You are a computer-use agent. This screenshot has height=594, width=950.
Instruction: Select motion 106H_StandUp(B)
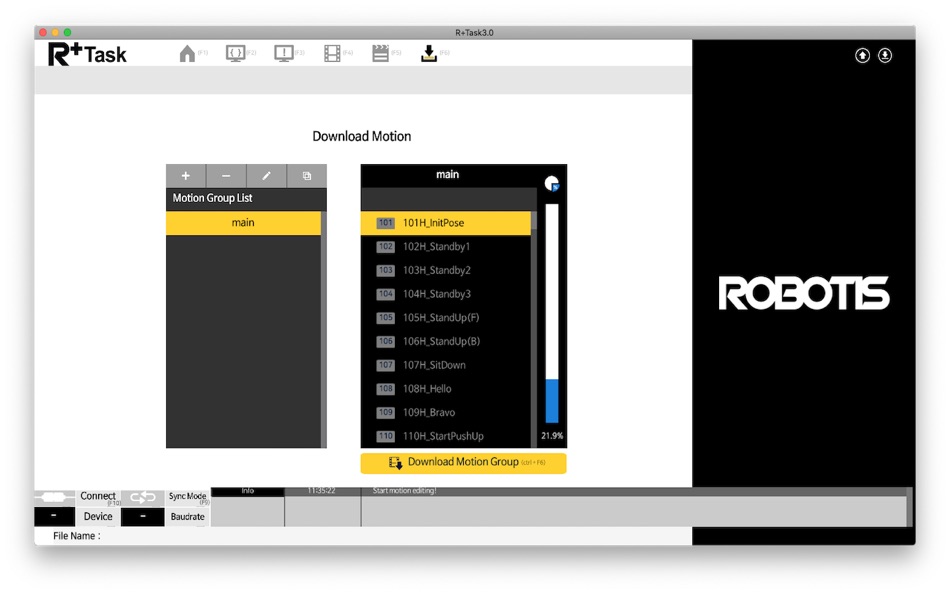coord(446,341)
